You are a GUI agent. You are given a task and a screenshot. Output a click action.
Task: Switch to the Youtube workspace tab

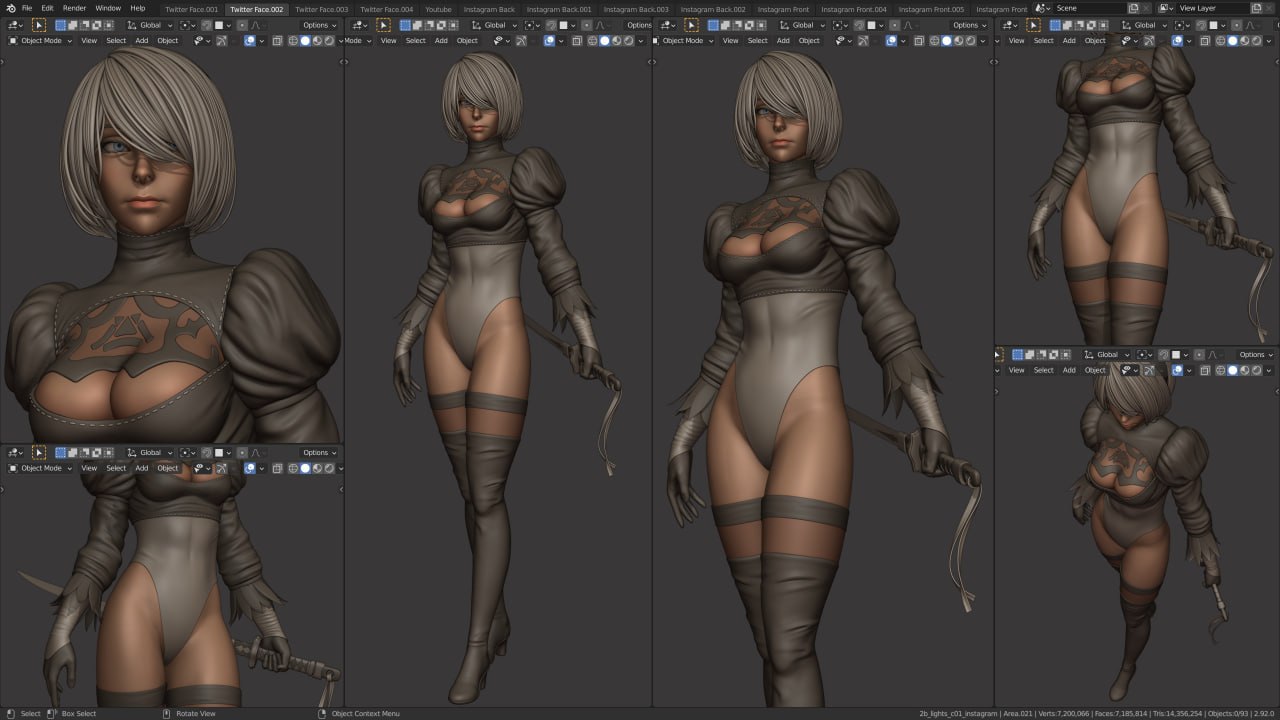pos(438,9)
